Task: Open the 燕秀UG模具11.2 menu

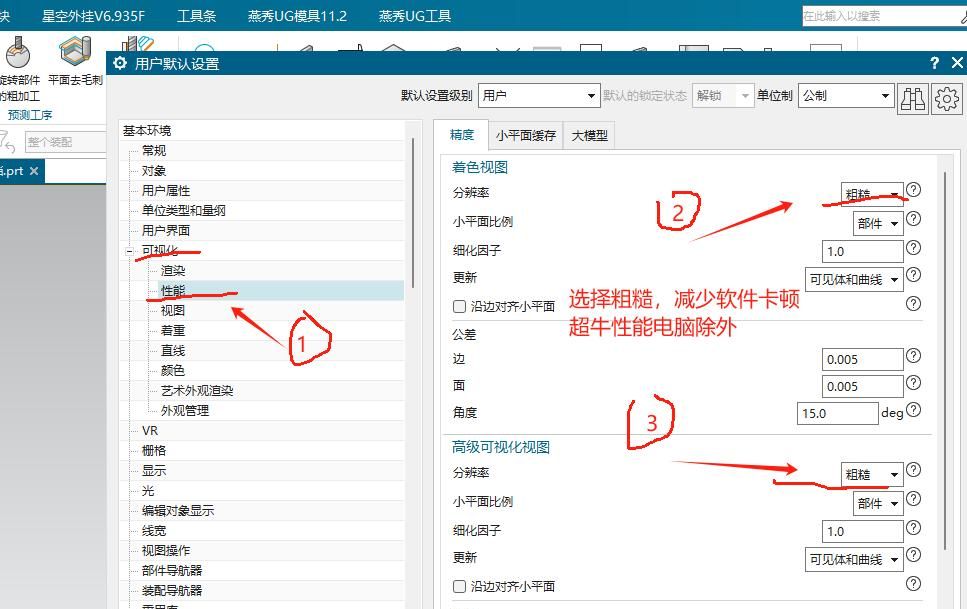Action: pos(295,15)
